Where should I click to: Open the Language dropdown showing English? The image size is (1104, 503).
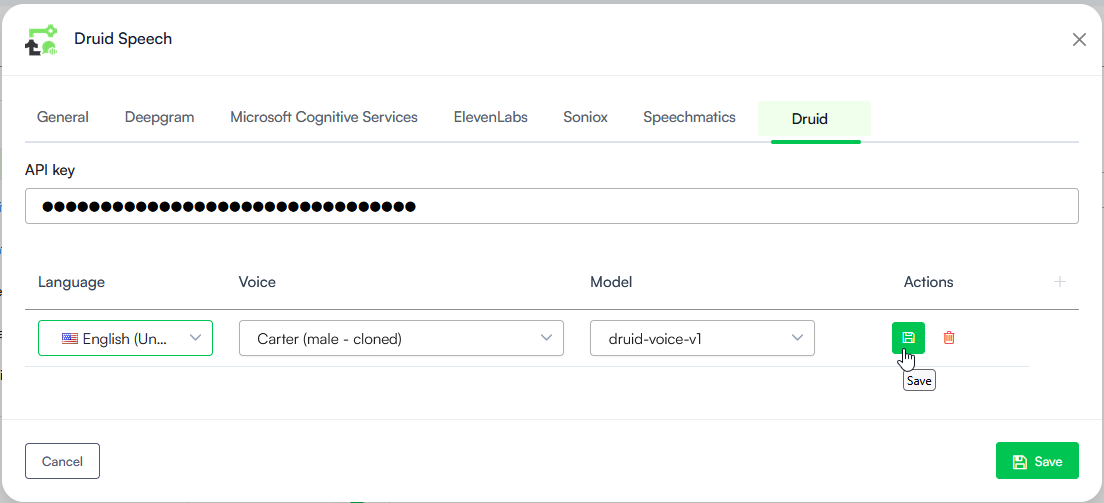click(125, 338)
